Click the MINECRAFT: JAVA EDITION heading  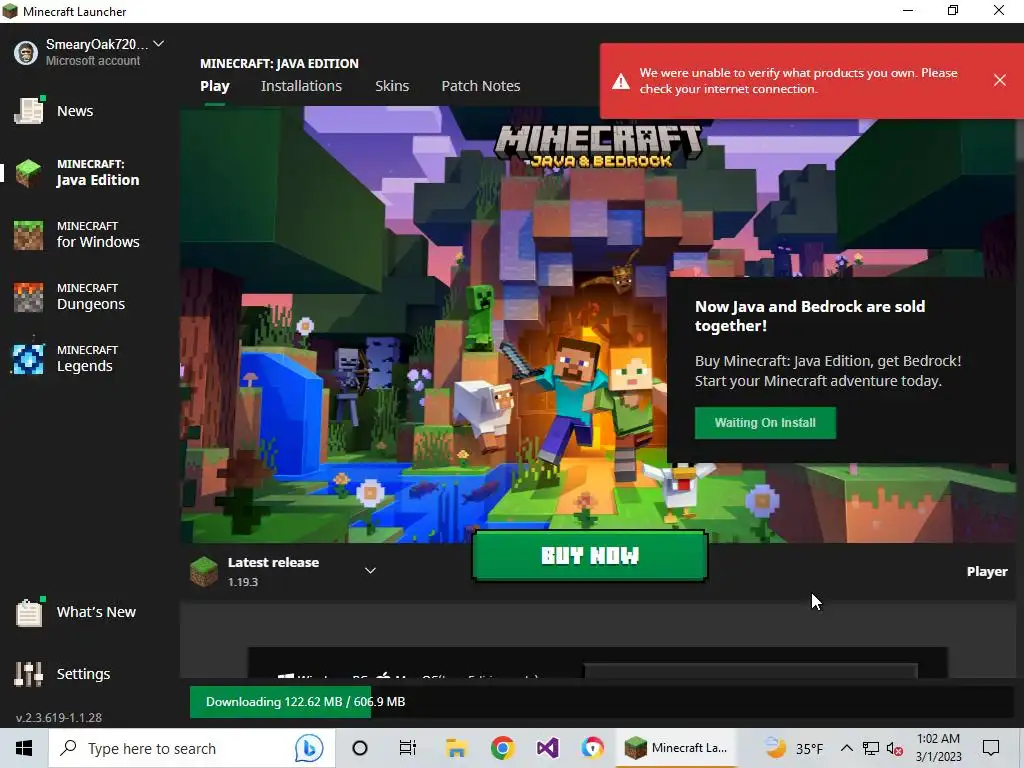click(280, 63)
